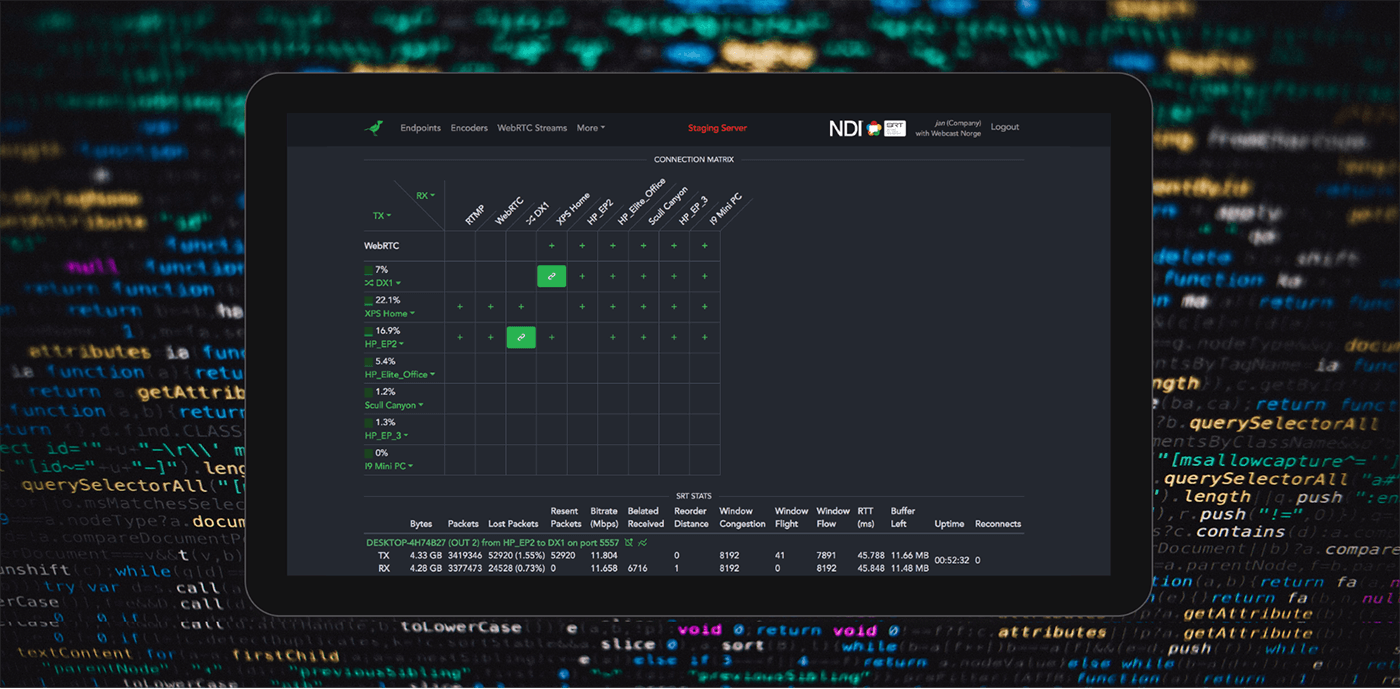Image resolution: width=1400 pixels, height=689 pixels.
Task: Add connection from WebRTC to HP_EP_3
Action: (x=674, y=246)
